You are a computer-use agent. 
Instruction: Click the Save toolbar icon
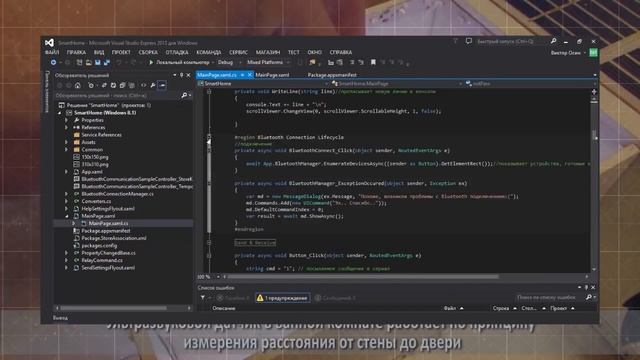[98, 62]
